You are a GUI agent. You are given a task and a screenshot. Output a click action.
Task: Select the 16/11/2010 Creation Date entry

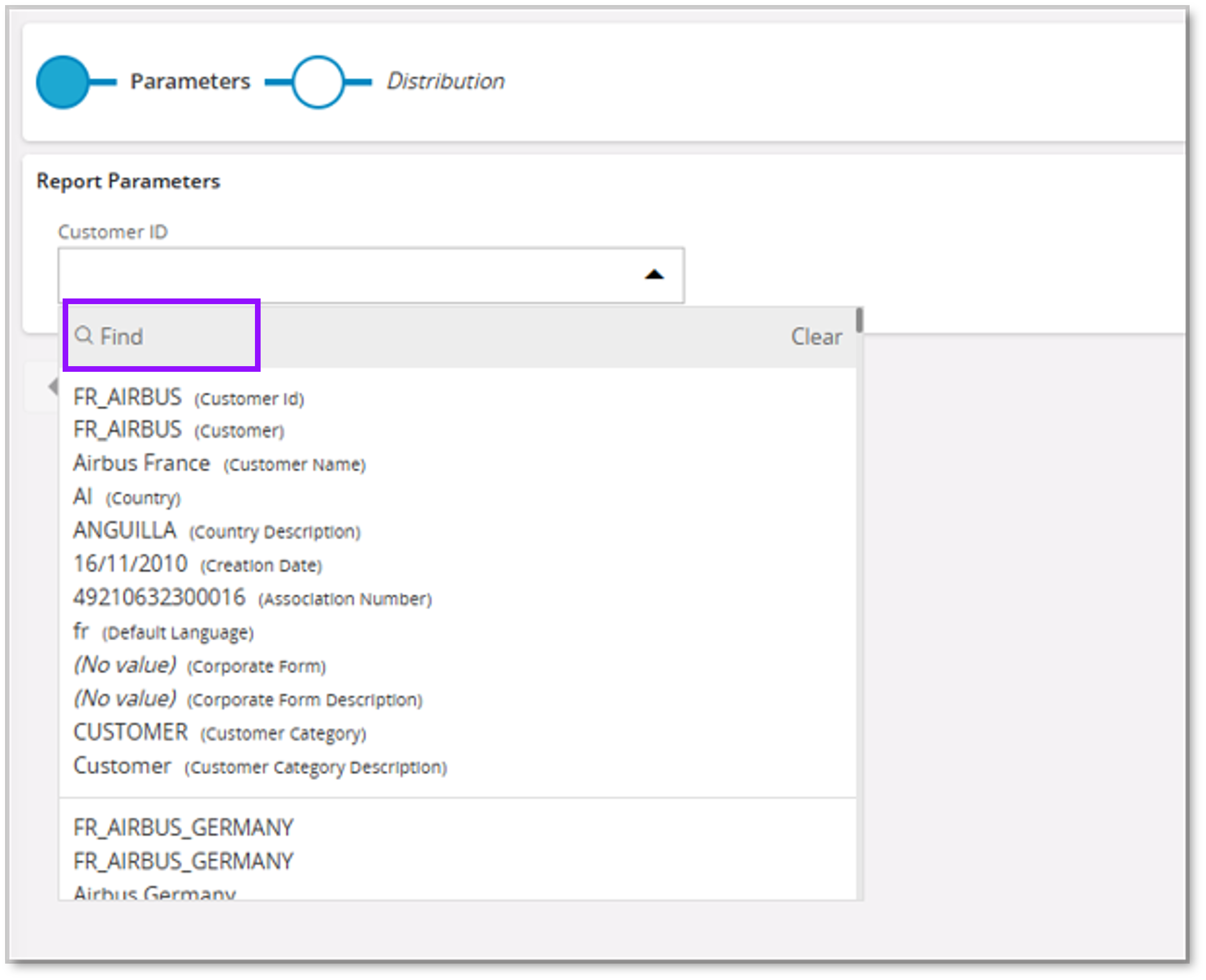[x=197, y=564]
